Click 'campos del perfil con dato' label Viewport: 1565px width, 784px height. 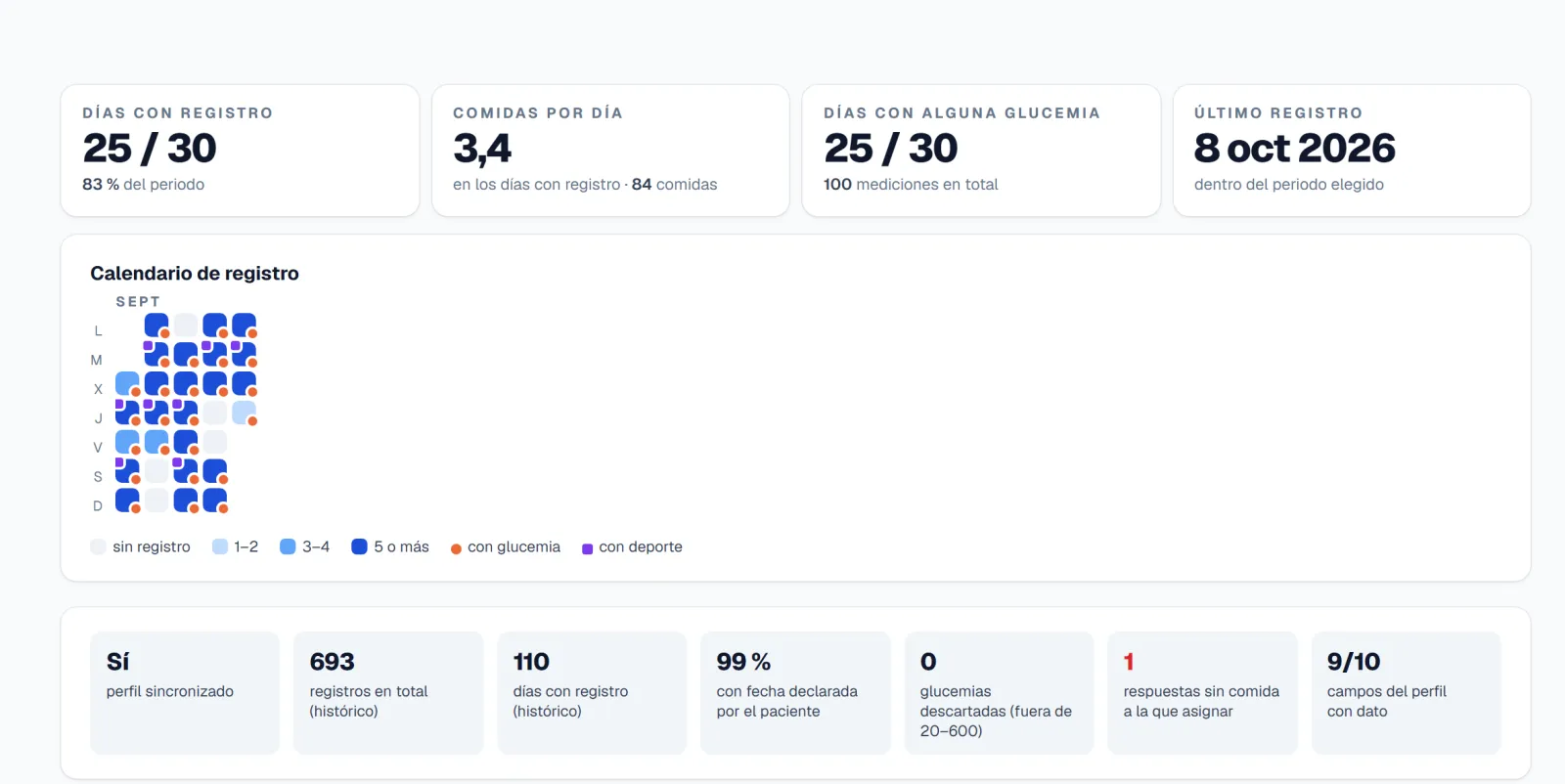click(1387, 701)
